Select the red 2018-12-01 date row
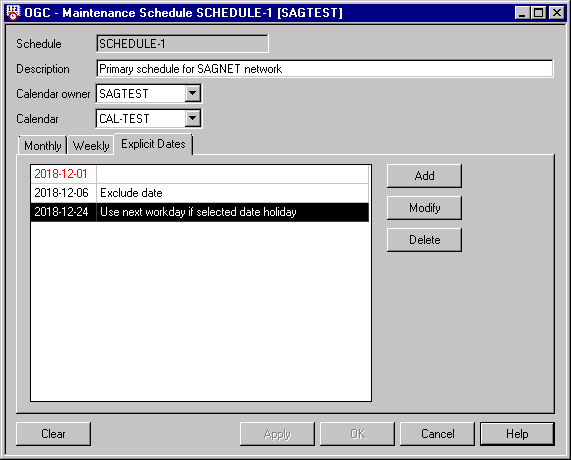The width and height of the screenshot is (571, 460). 200,174
